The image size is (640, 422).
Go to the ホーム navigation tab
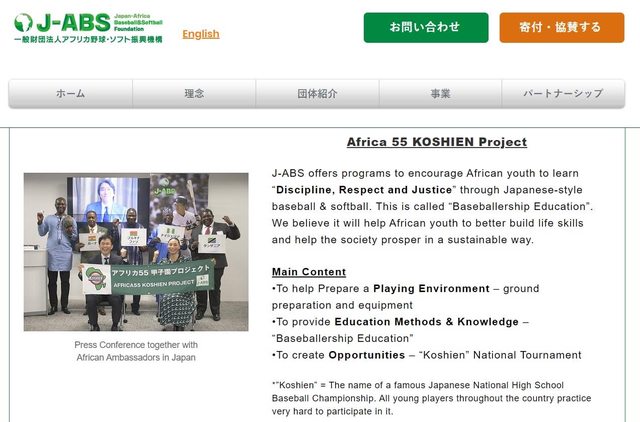pos(71,93)
